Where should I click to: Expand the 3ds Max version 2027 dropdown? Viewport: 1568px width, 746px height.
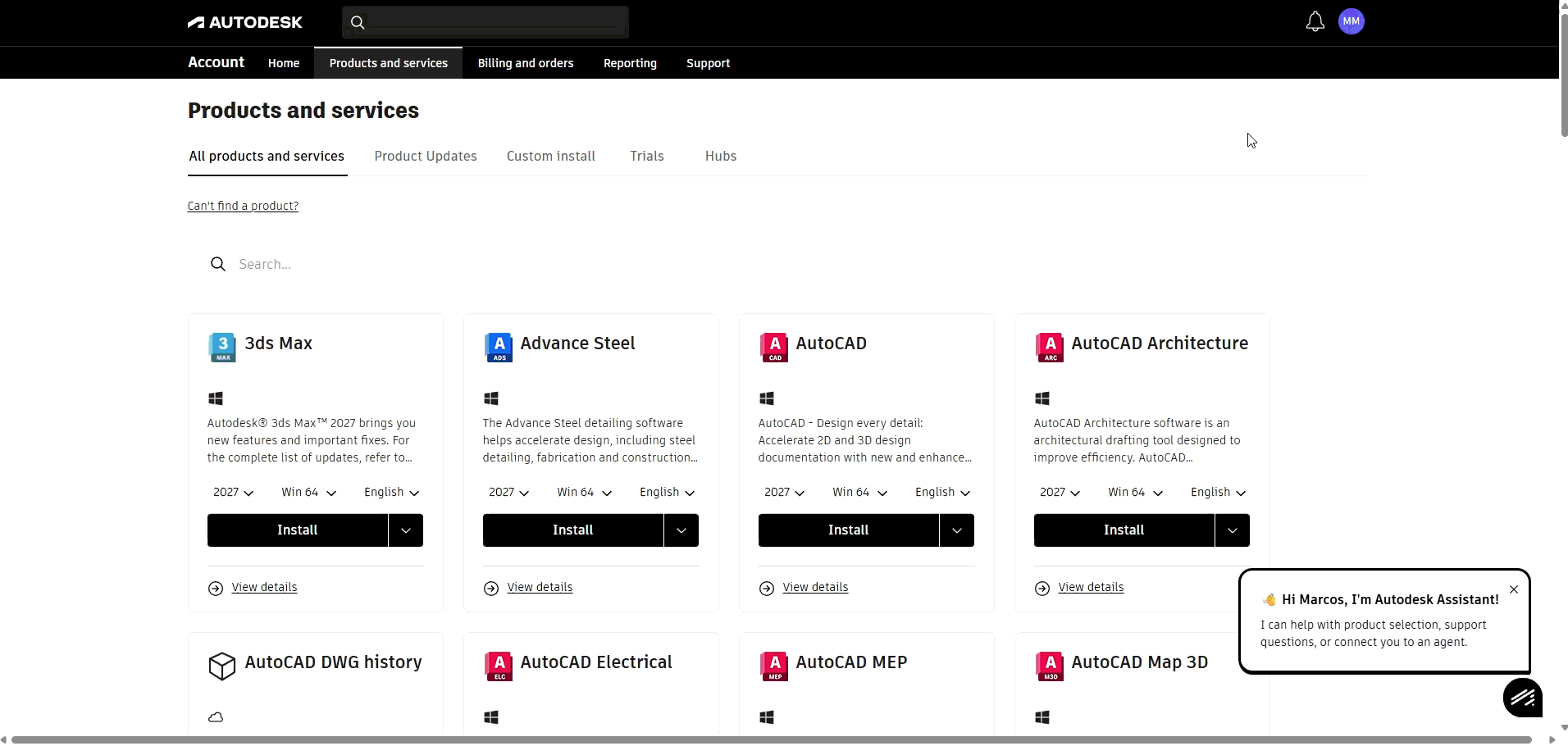pyautogui.click(x=233, y=493)
